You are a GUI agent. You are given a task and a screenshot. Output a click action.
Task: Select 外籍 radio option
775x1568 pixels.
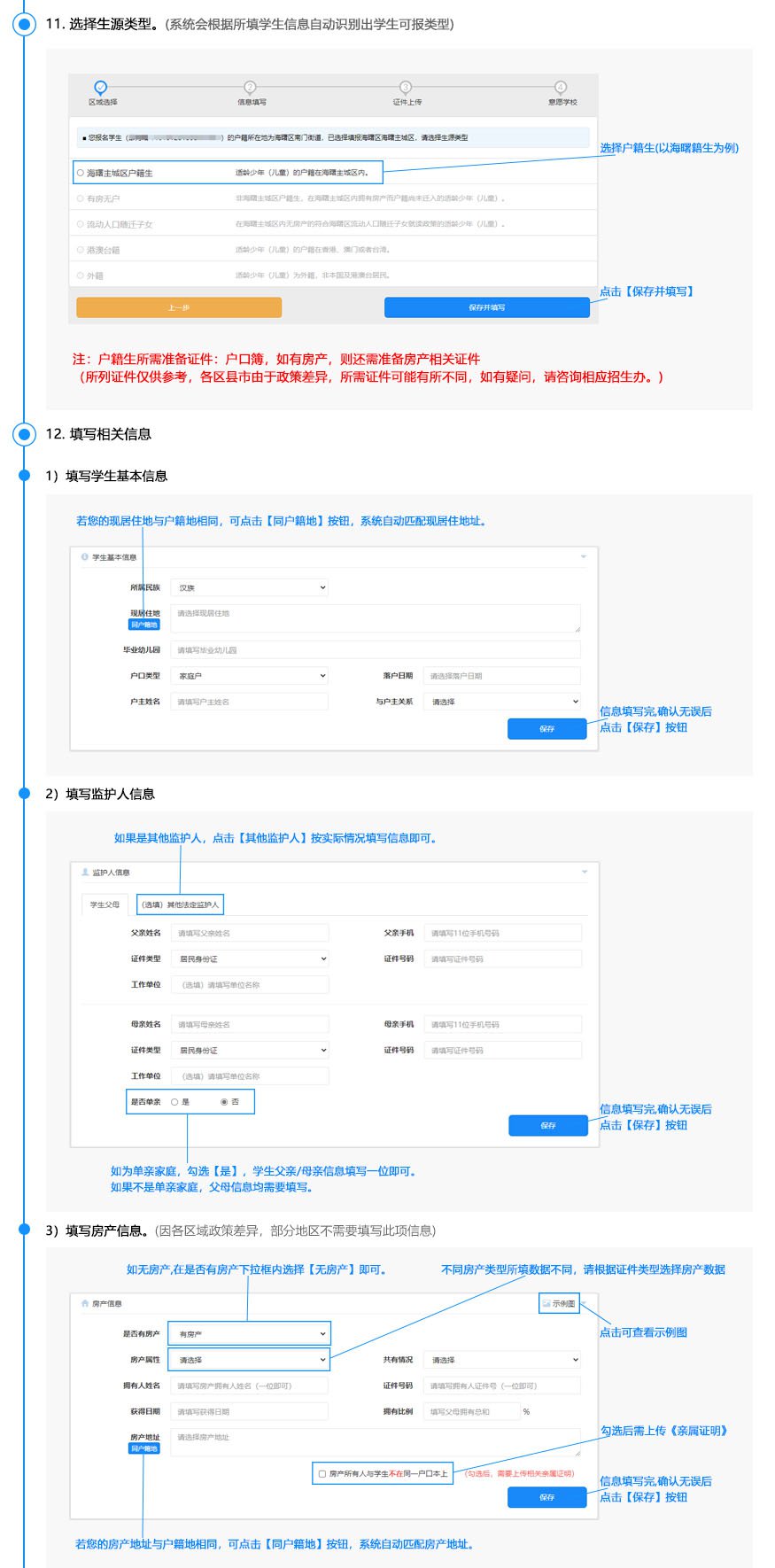[x=81, y=276]
